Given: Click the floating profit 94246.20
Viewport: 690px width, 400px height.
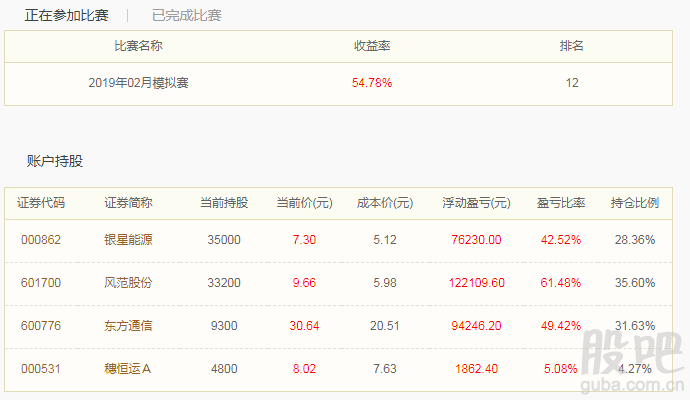Looking at the screenshot, I should coord(477,326).
